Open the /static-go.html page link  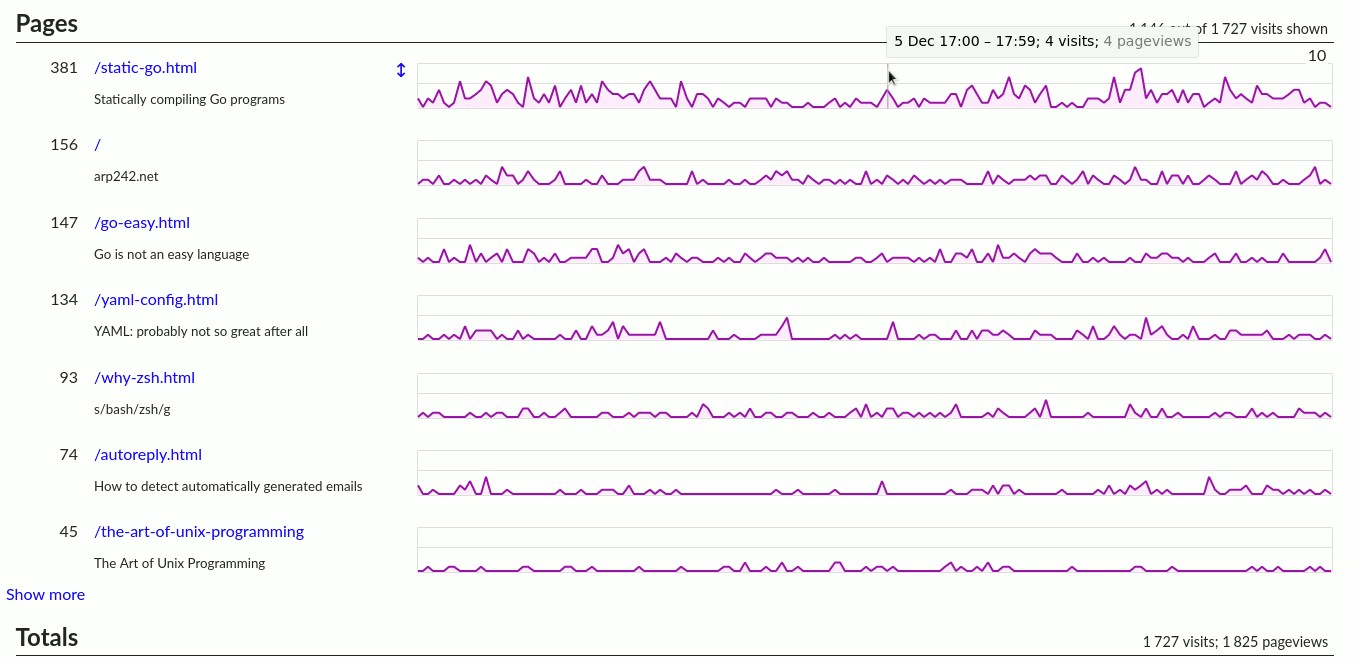coord(145,68)
